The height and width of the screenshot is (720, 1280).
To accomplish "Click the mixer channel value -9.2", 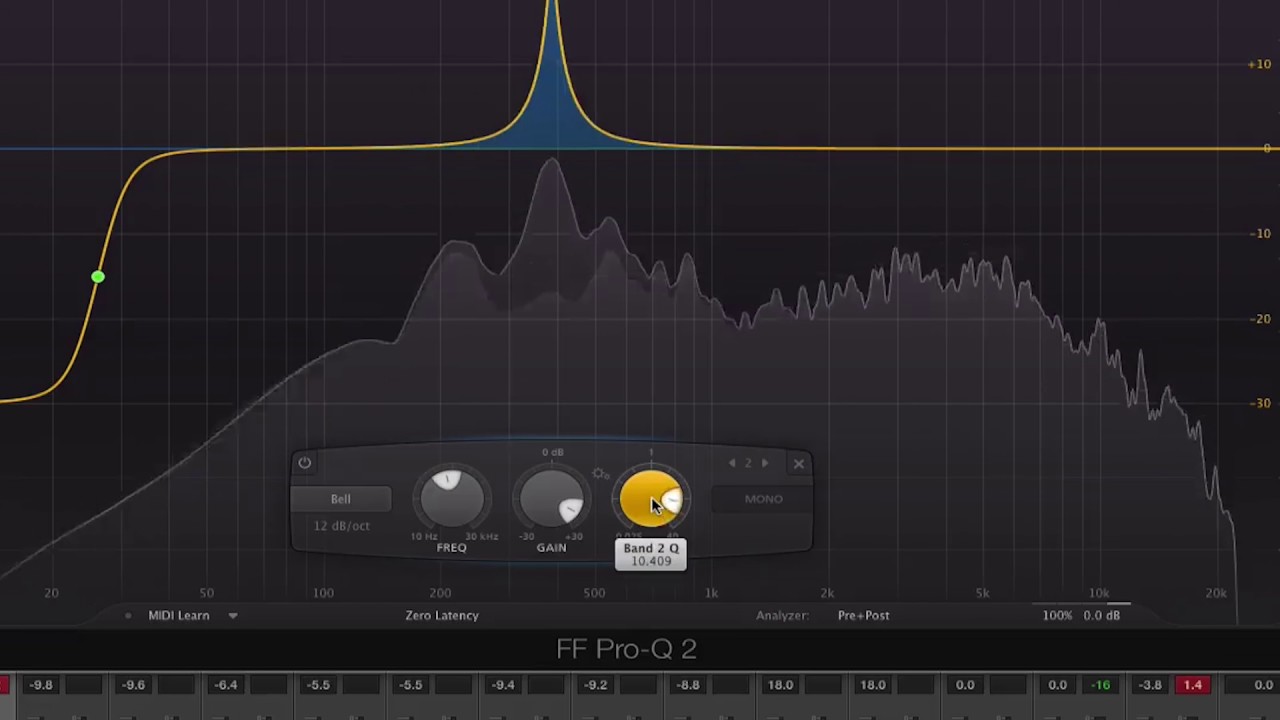I will 596,685.
